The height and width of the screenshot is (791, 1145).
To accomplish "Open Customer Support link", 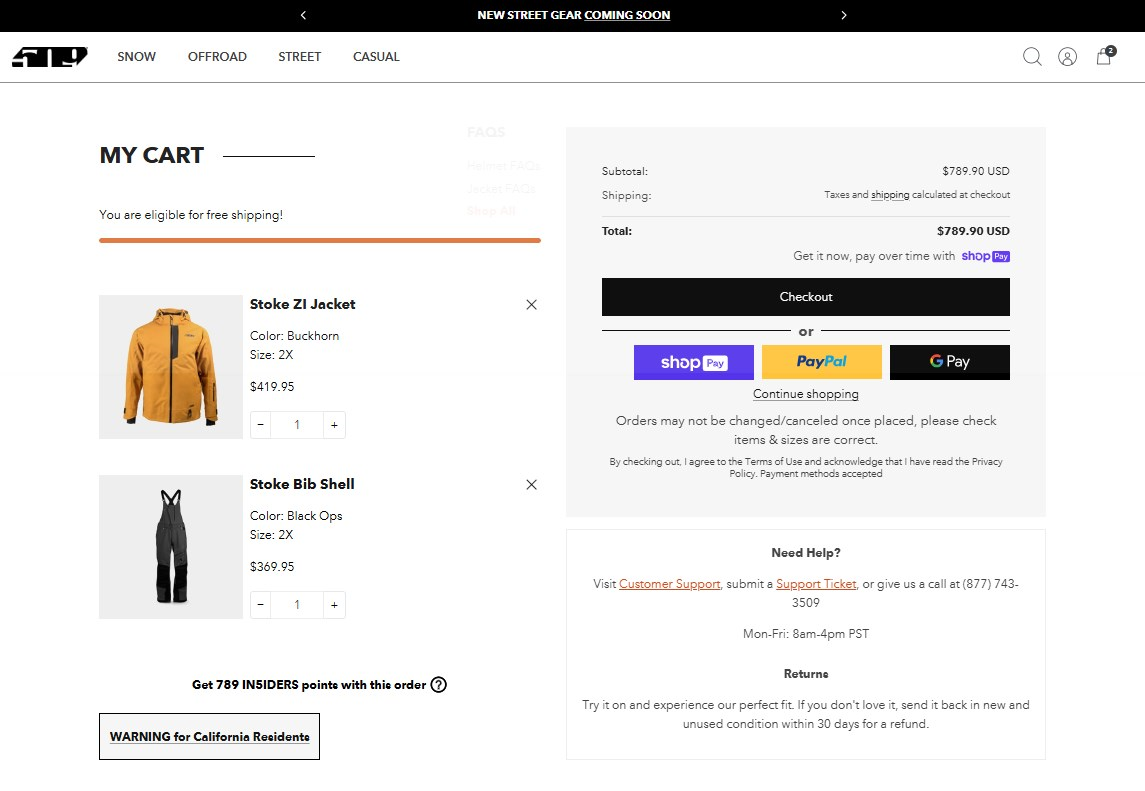I will (x=670, y=584).
